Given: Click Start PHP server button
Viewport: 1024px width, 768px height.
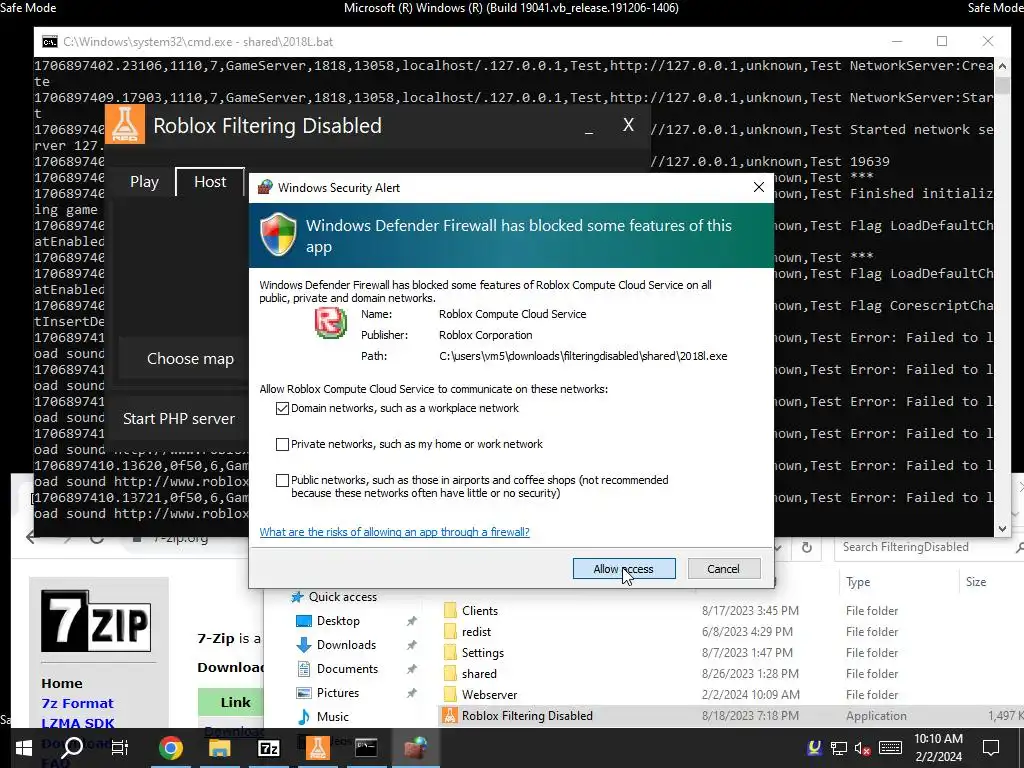Looking at the screenshot, I should [x=179, y=419].
